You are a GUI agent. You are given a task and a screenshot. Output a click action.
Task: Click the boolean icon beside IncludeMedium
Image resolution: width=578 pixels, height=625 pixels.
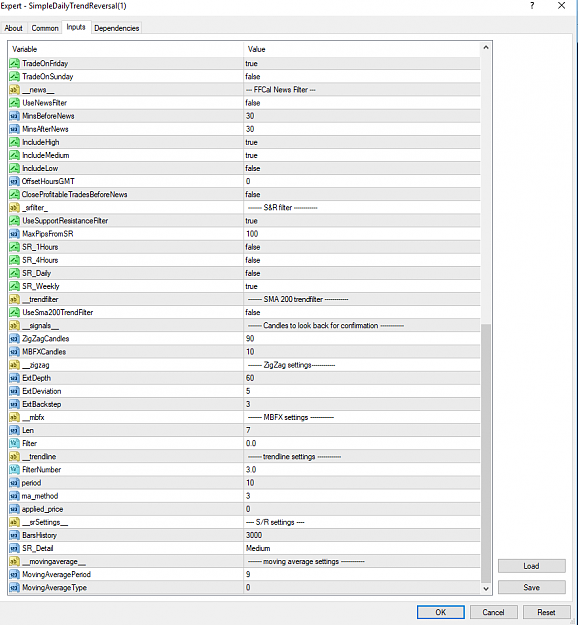coord(14,155)
